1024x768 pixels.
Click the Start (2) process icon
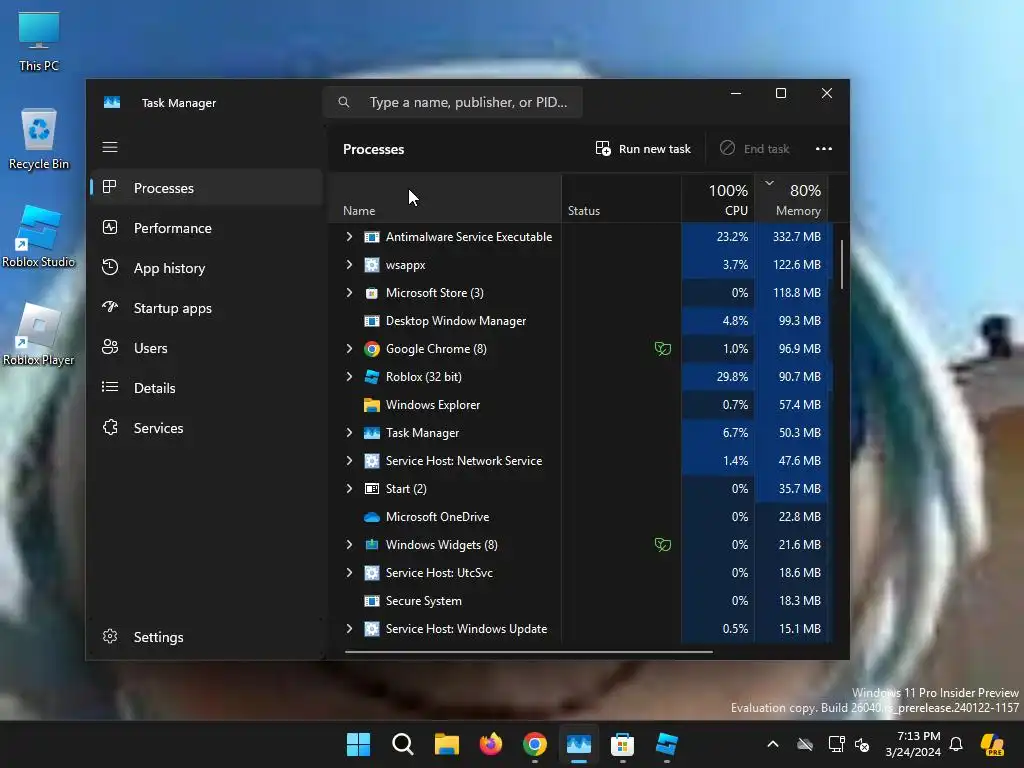(x=372, y=489)
